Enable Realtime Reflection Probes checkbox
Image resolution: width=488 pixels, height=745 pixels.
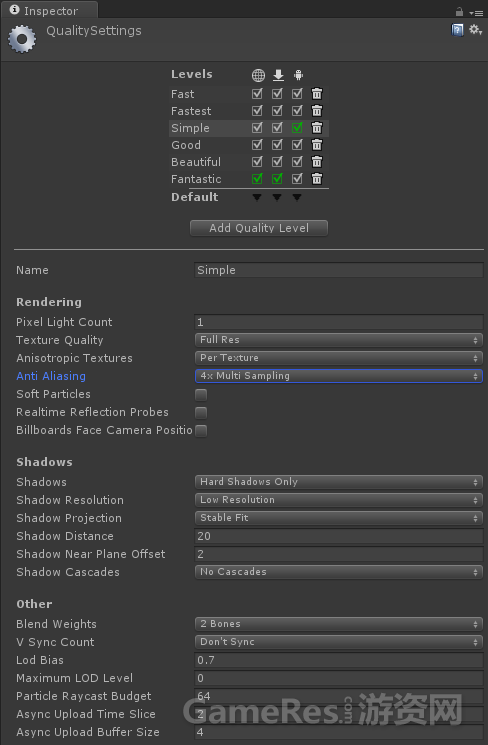click(x=201, y=413)
